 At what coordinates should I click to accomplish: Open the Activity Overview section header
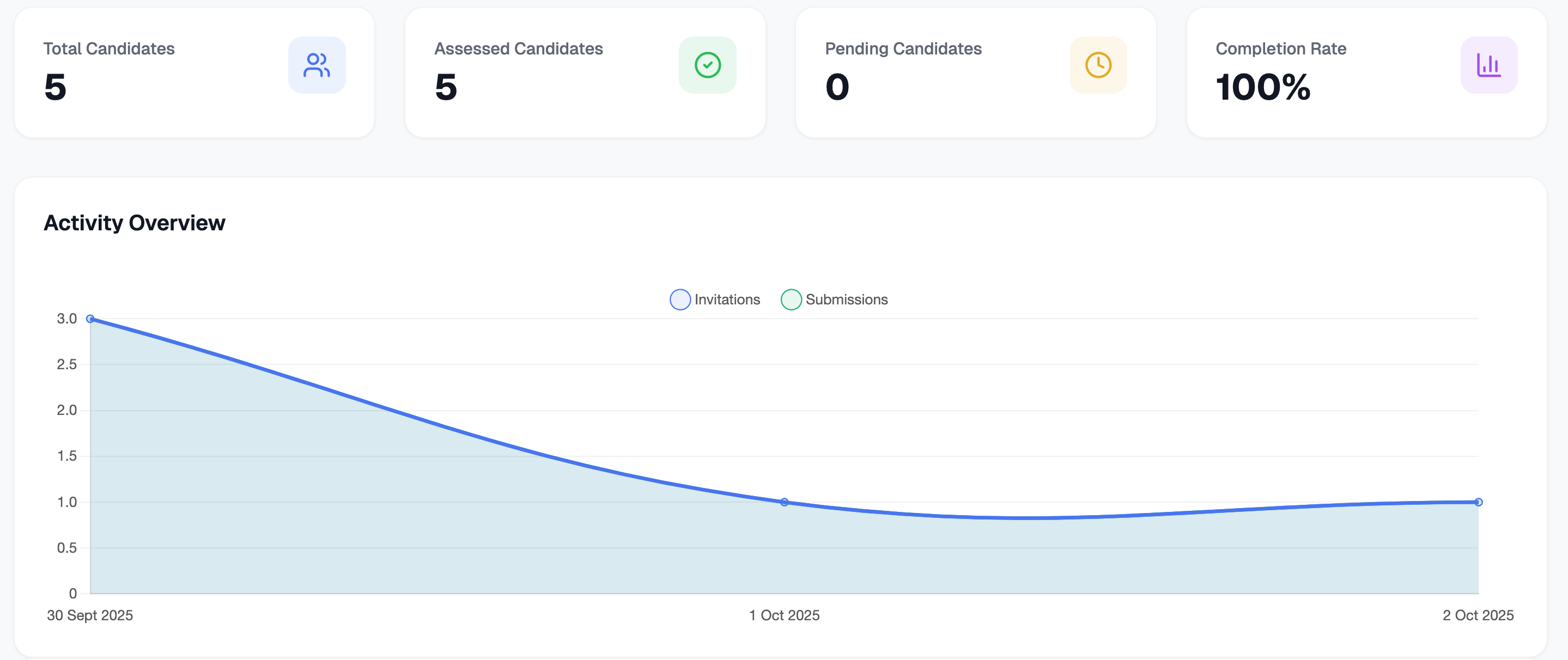[134, 222]
